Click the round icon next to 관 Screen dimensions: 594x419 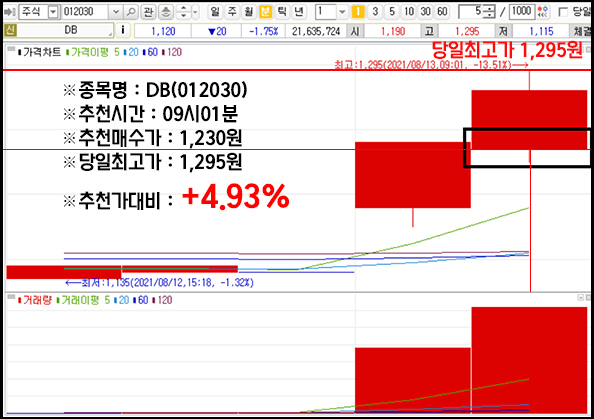coord(166,12)
